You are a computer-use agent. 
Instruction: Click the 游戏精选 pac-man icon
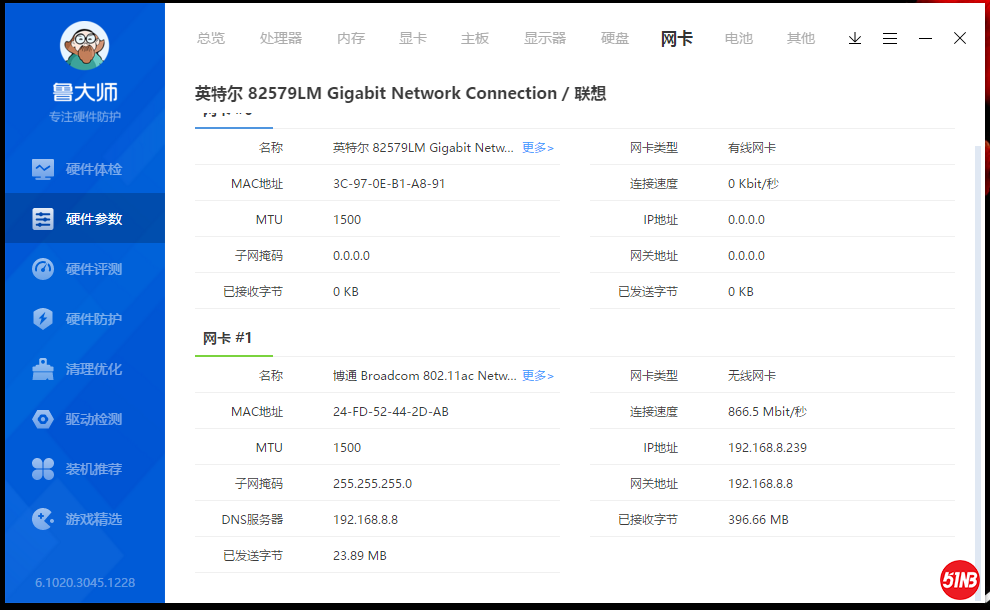(43, 519)
